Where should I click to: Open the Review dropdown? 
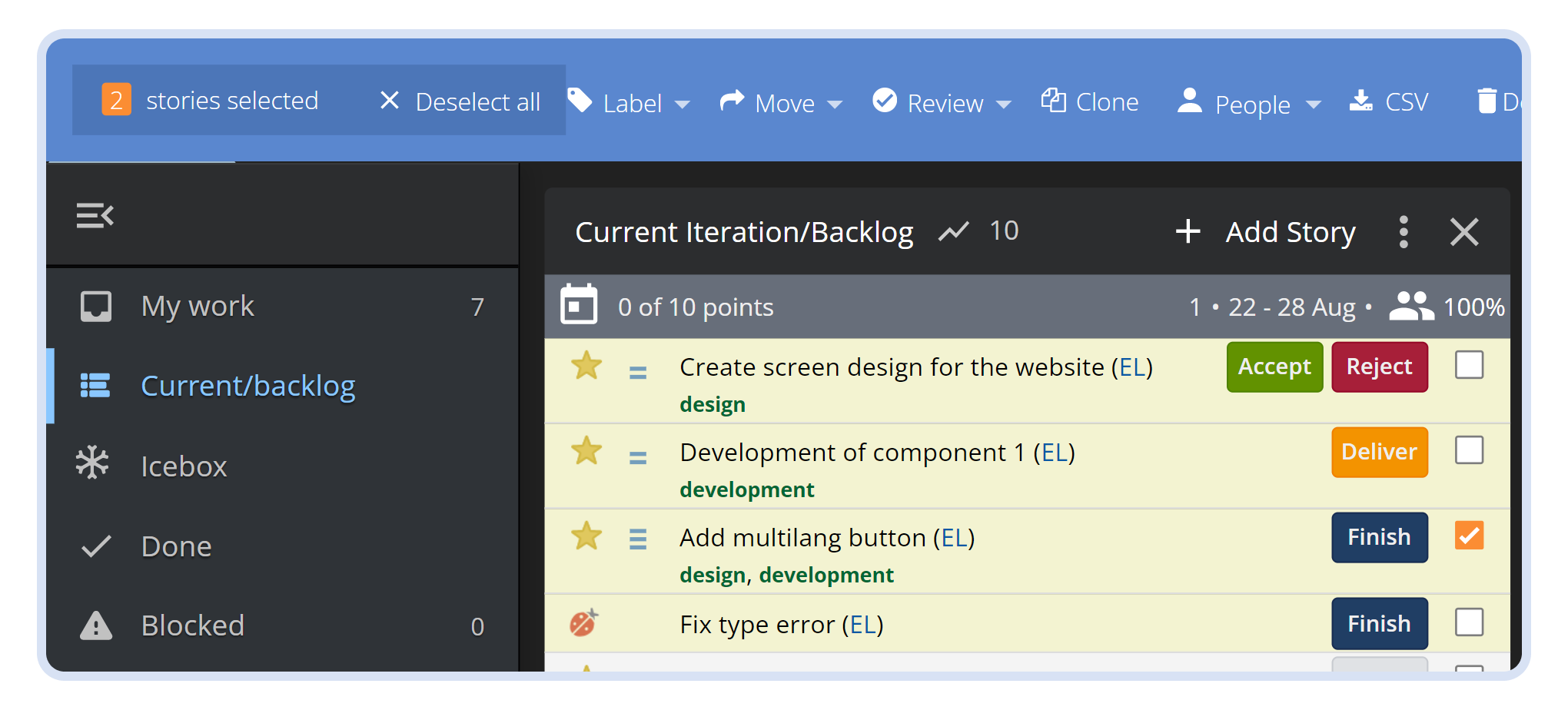coord(942,102)
